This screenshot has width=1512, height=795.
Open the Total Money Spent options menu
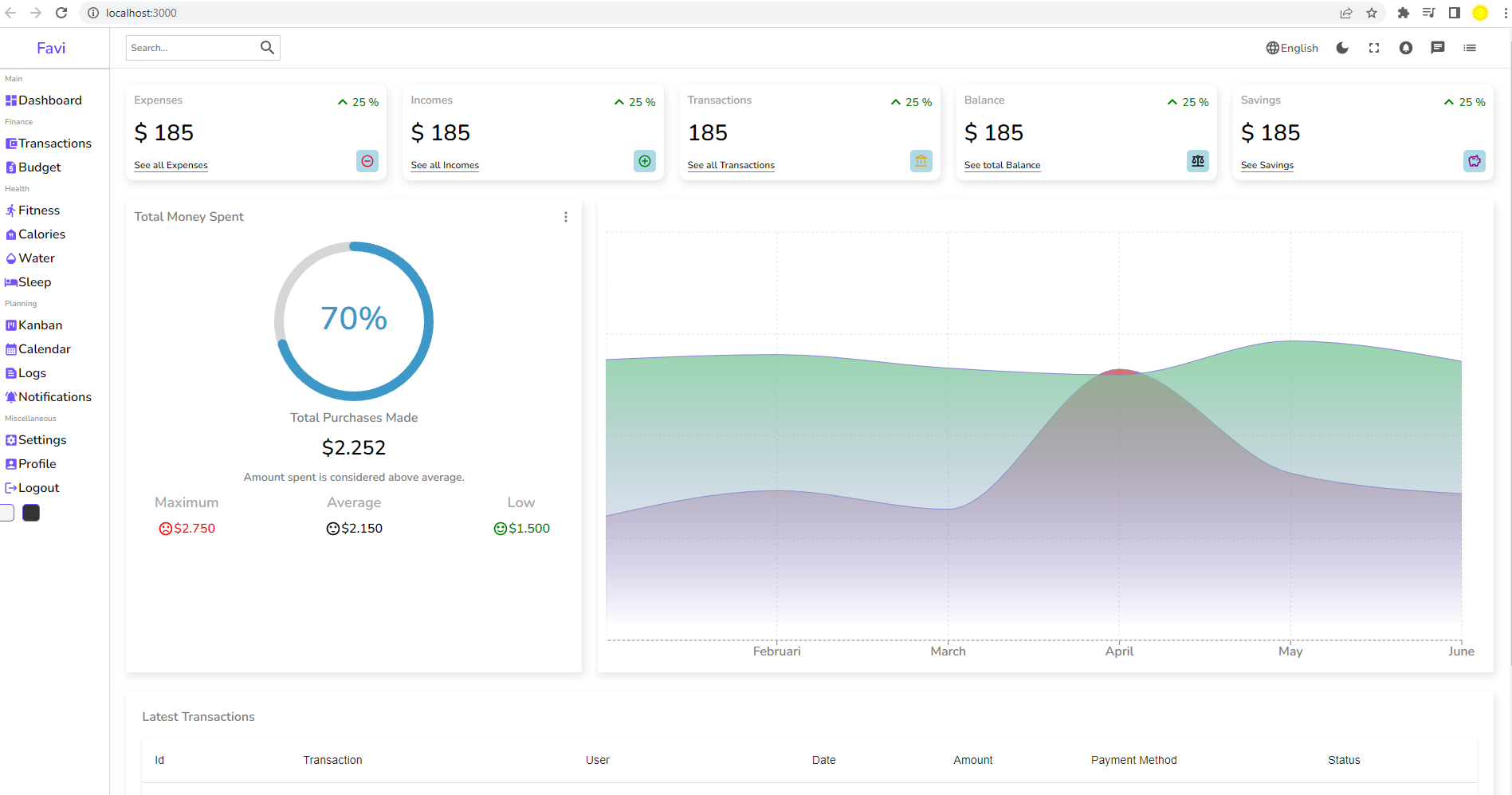coord(566,216)
